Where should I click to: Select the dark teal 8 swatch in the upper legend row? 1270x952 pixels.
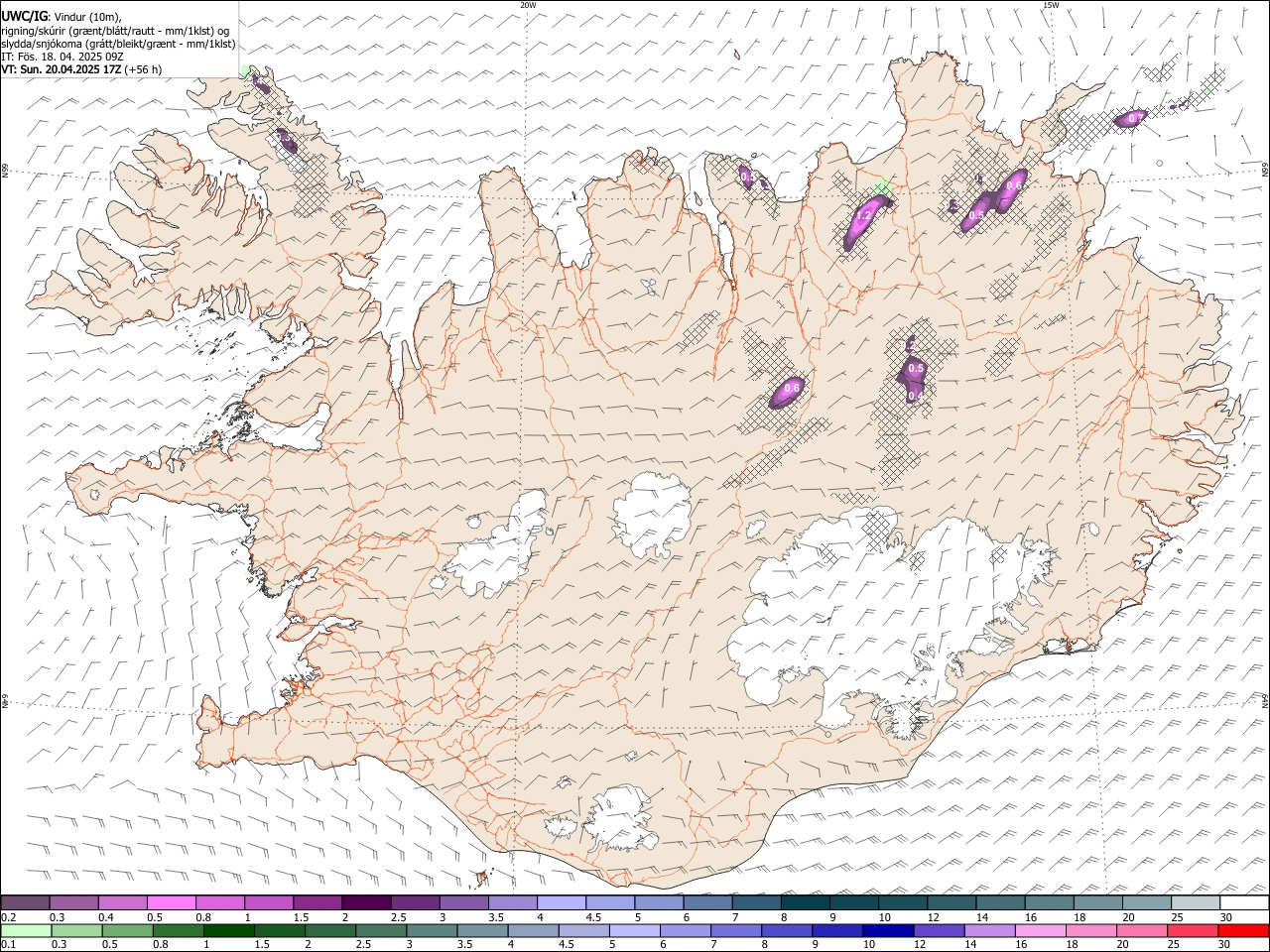(806, 903)
